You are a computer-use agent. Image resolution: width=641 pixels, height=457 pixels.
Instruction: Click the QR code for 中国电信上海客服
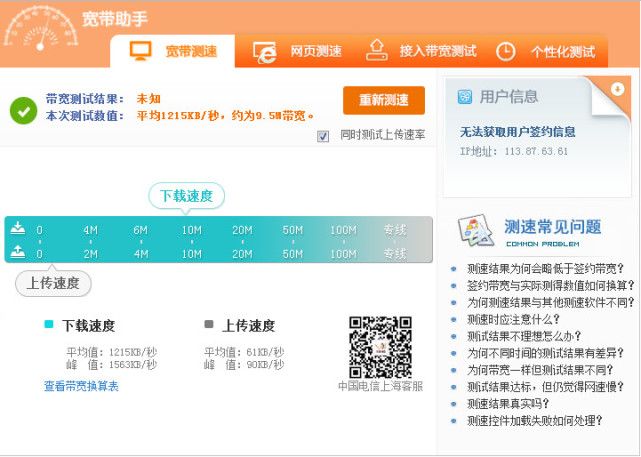(379, 346)
